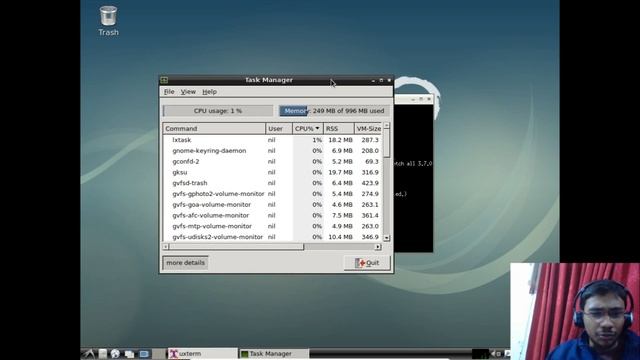Open the LXDE start menu icon
Screen dimensions: 640x360
(89, 354)
